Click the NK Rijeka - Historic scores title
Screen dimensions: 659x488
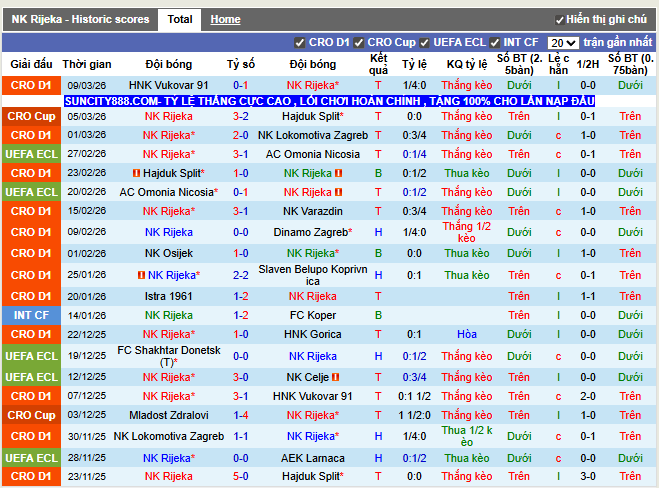coord(80,19)
